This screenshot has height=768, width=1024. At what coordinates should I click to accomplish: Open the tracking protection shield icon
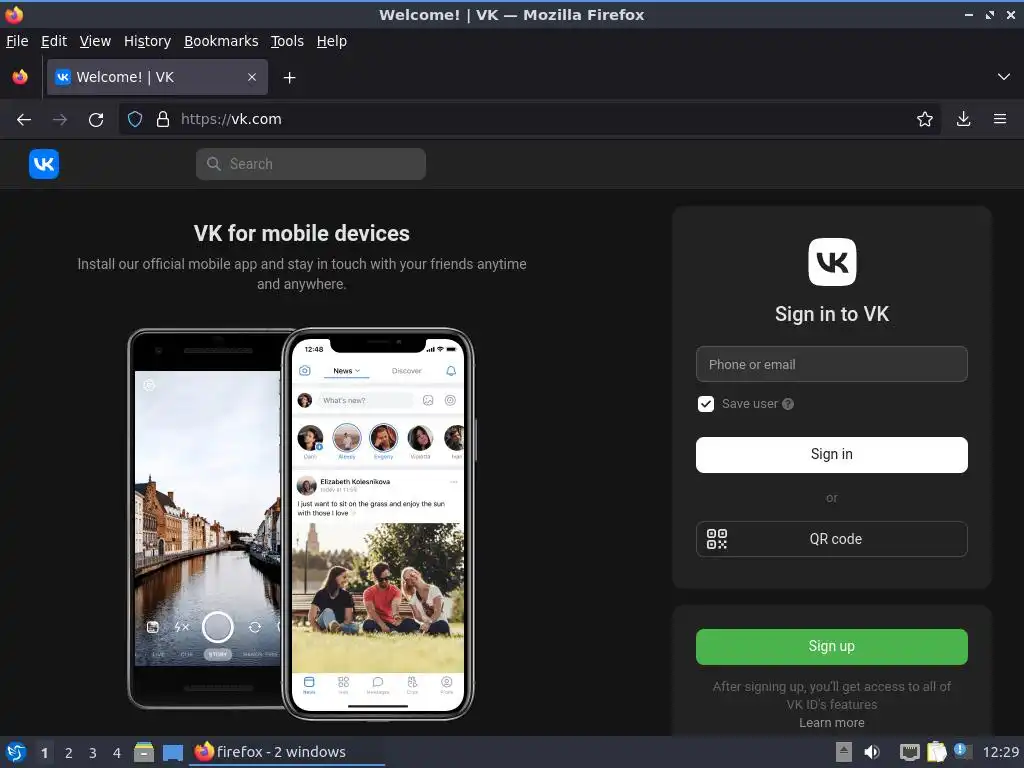135,119
